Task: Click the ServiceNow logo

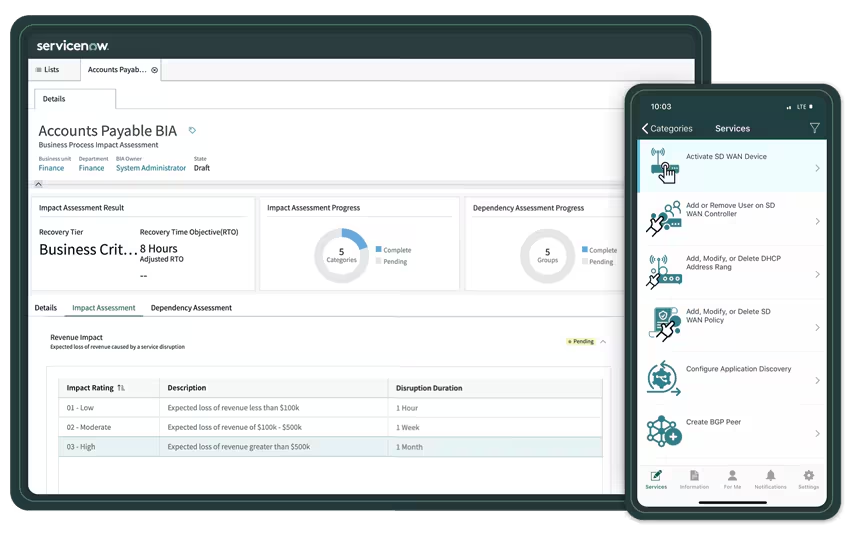Action: pyautogui.click(x=73, y=46)
